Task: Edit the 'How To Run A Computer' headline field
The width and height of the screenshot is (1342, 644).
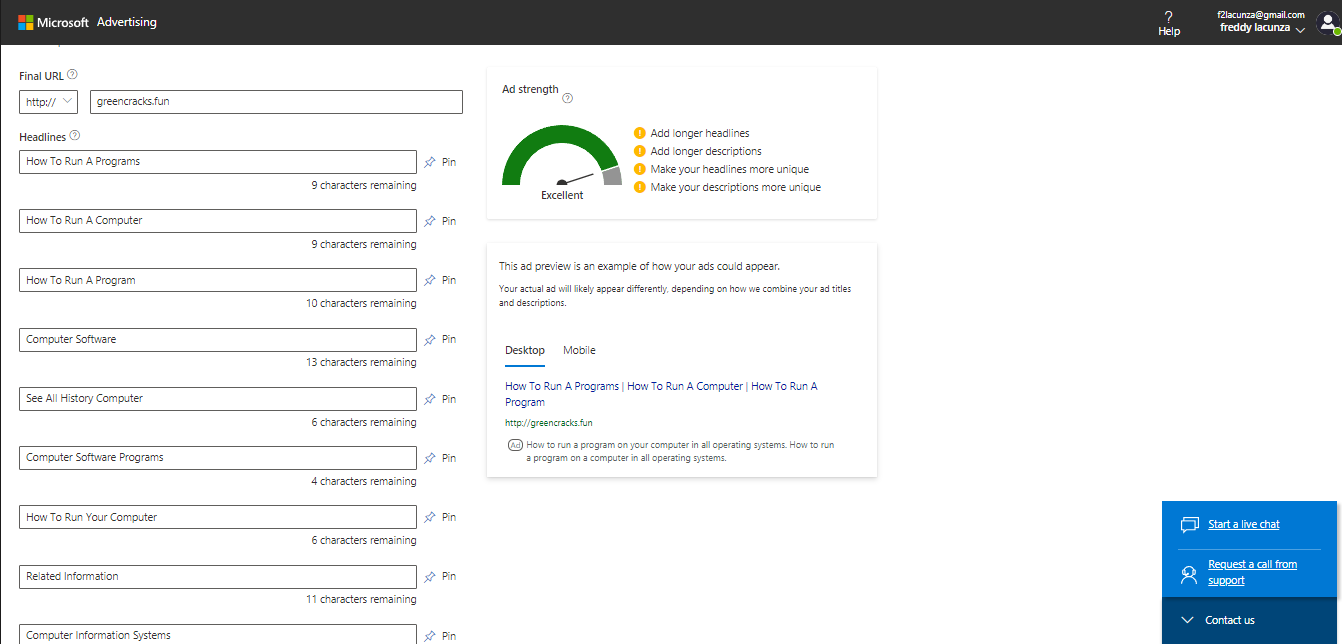Action: 218,221
